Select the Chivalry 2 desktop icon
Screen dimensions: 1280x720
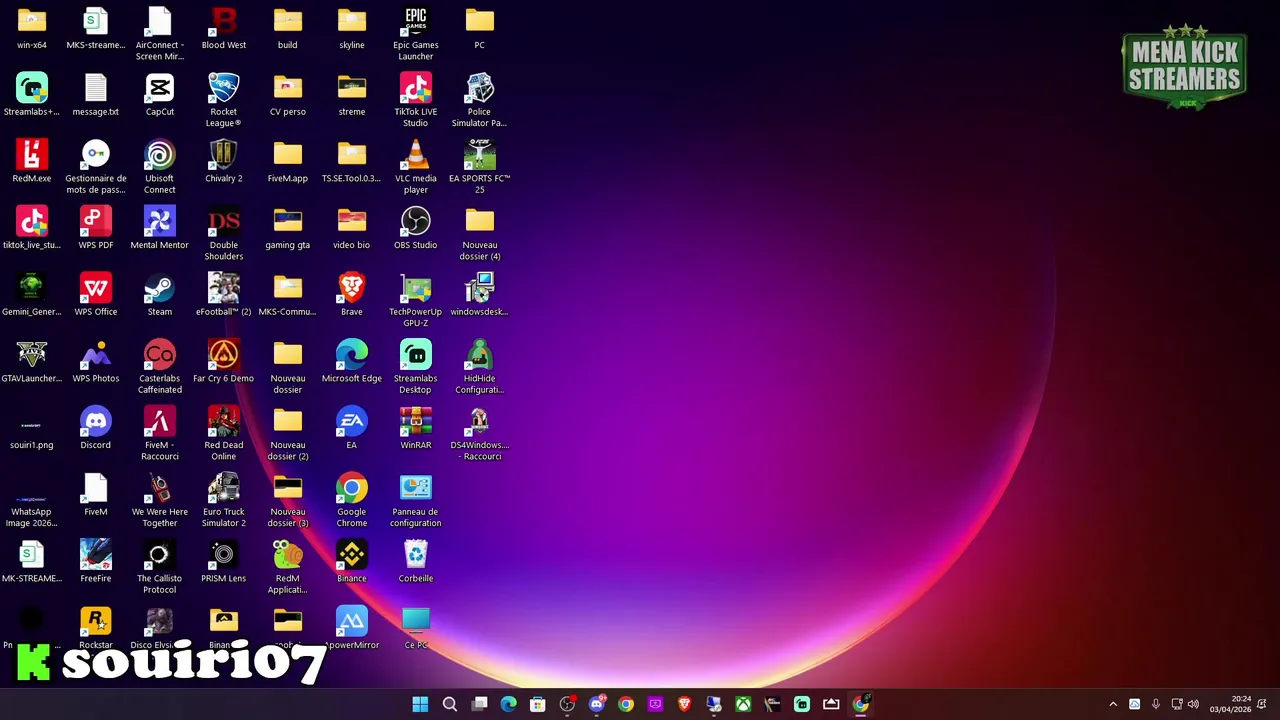click(224, 160)
